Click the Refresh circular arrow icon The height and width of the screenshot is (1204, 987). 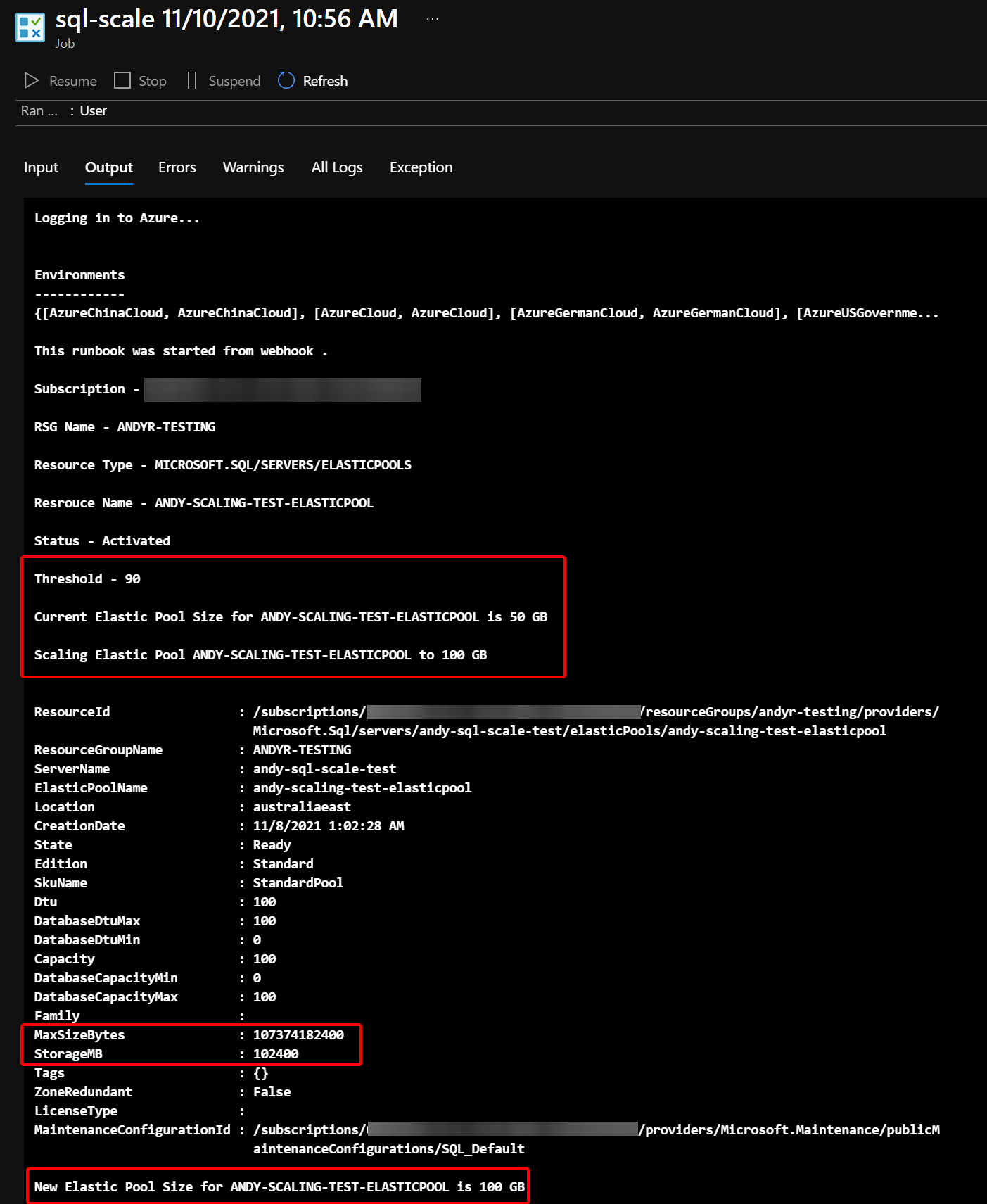[x=286, y=80]
